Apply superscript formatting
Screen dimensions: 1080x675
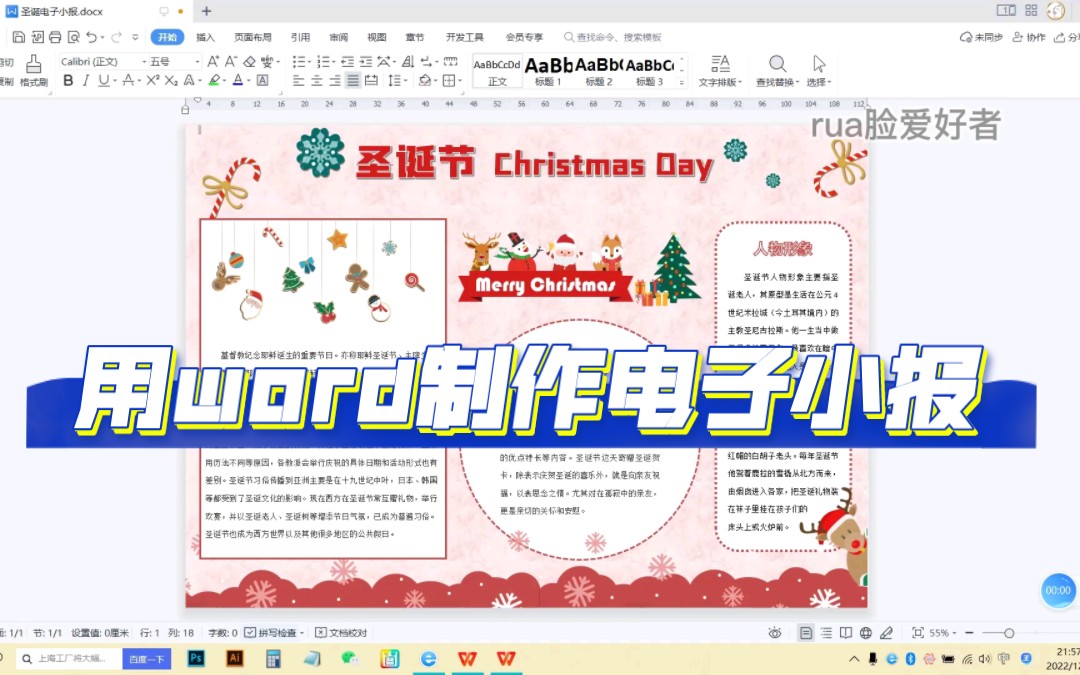151,80
